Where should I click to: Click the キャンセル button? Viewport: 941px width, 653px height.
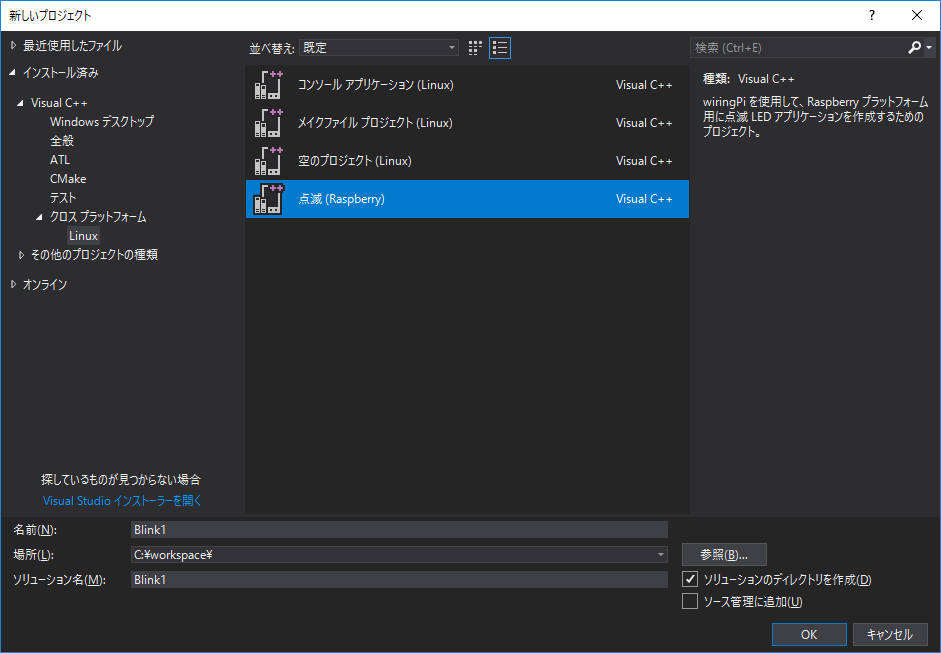(x=890, y=634)
